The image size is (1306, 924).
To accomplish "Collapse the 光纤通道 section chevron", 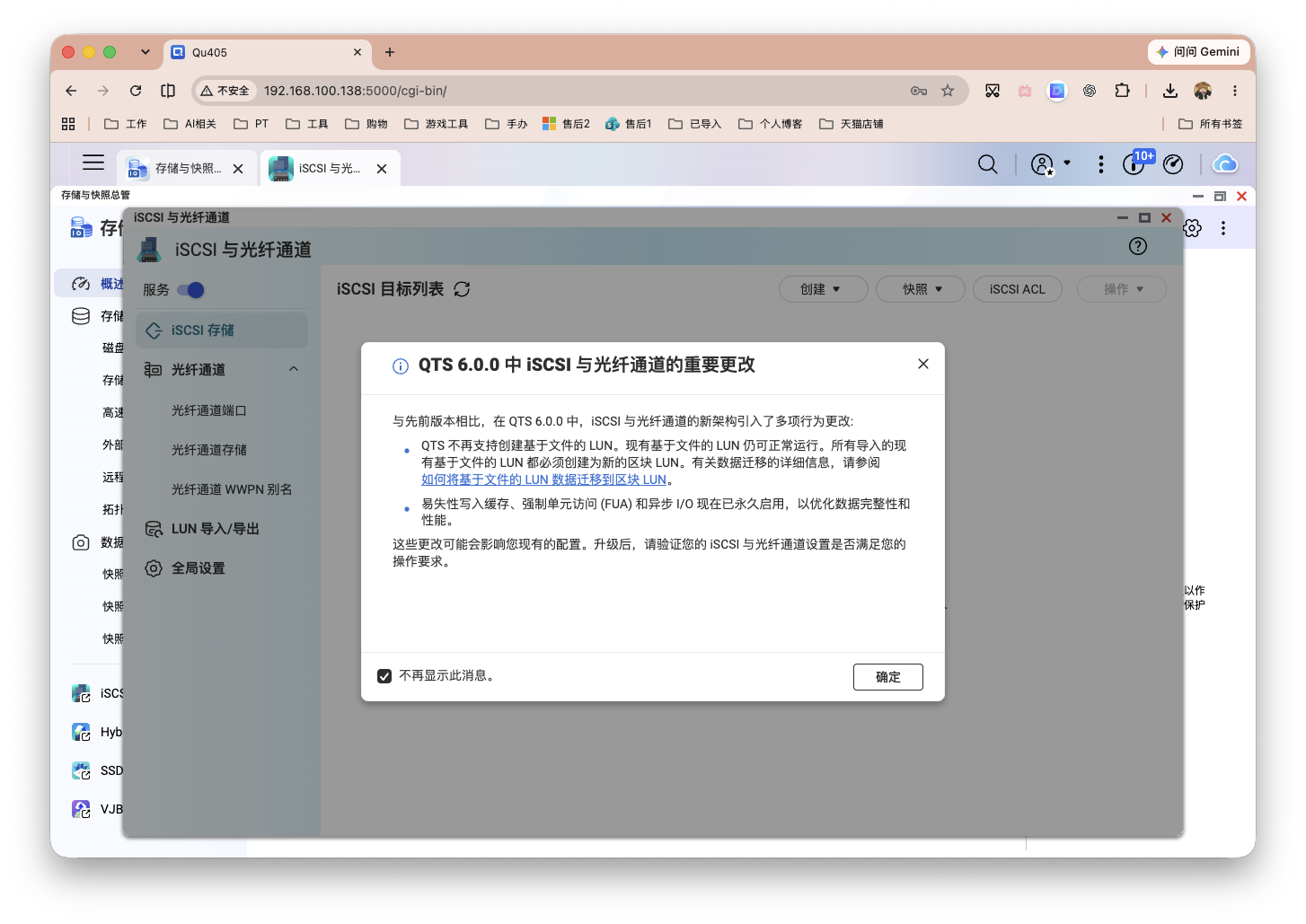I will tap(294, 369).
